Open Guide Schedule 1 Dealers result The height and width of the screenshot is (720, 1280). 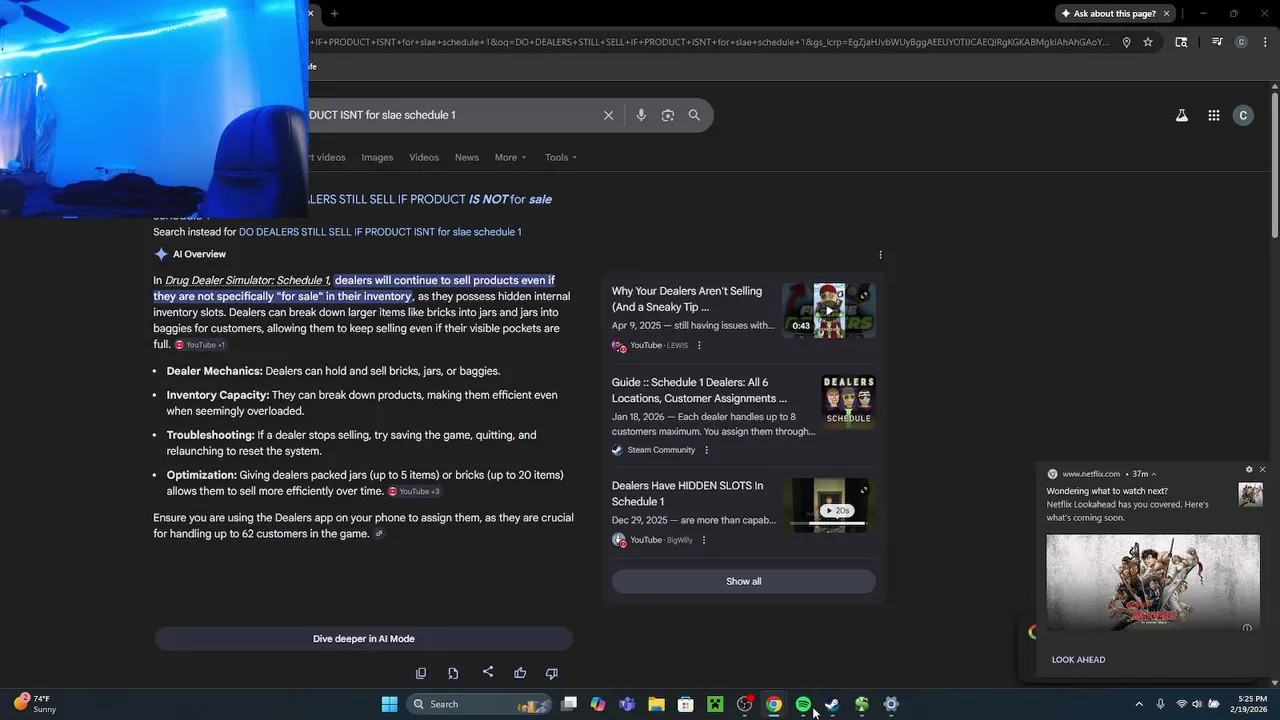tap(700, 390)
